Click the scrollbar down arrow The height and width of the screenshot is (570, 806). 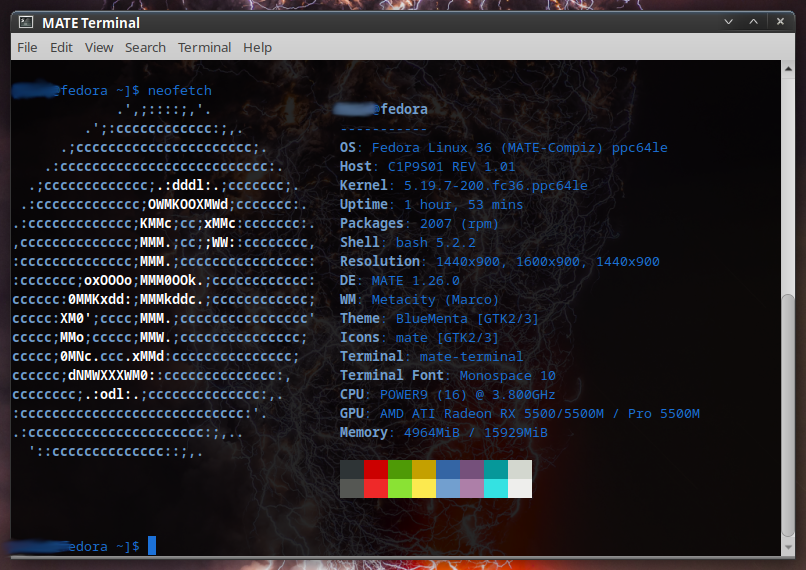click(788, 547)
